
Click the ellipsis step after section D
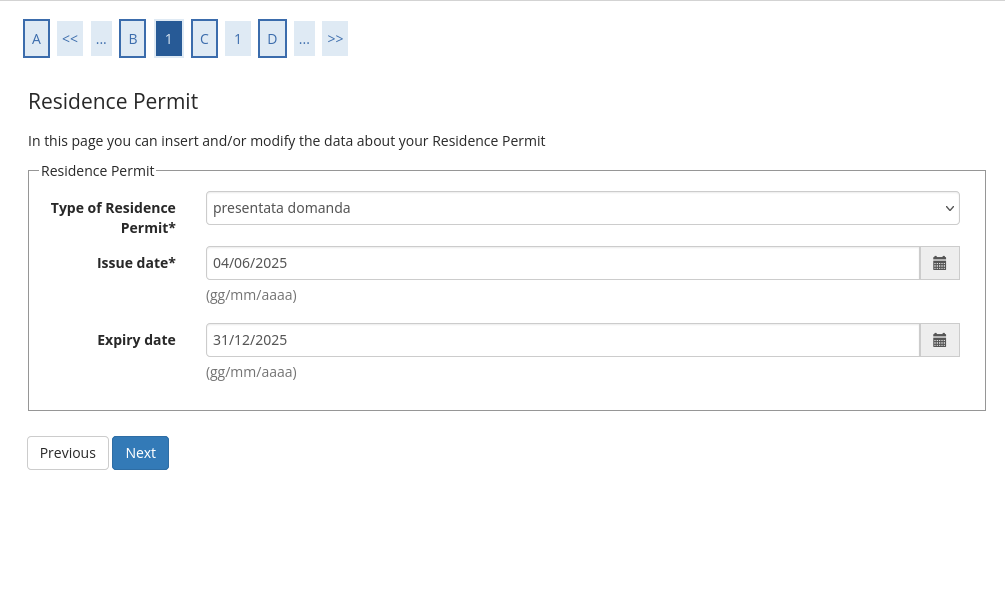304,39
